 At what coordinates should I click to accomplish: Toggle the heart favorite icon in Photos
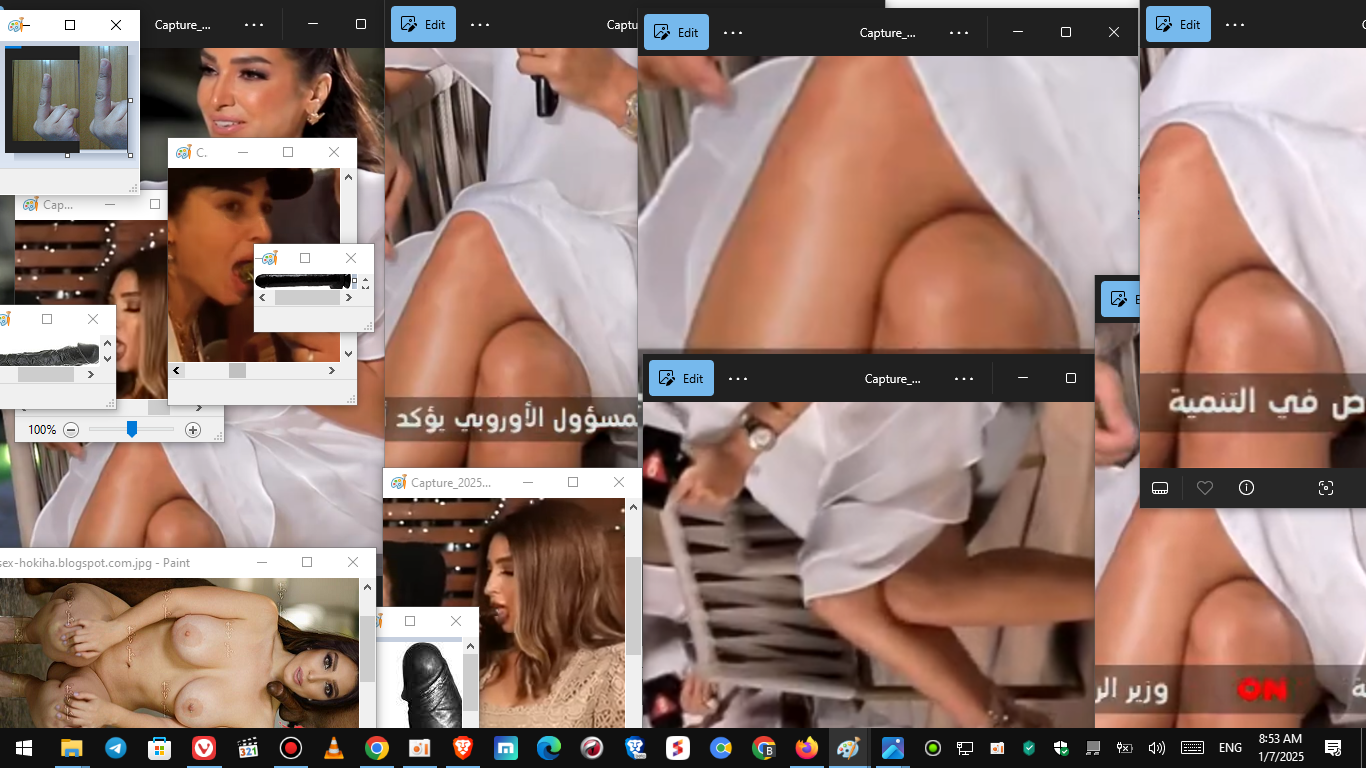(x=1205, y=488)
